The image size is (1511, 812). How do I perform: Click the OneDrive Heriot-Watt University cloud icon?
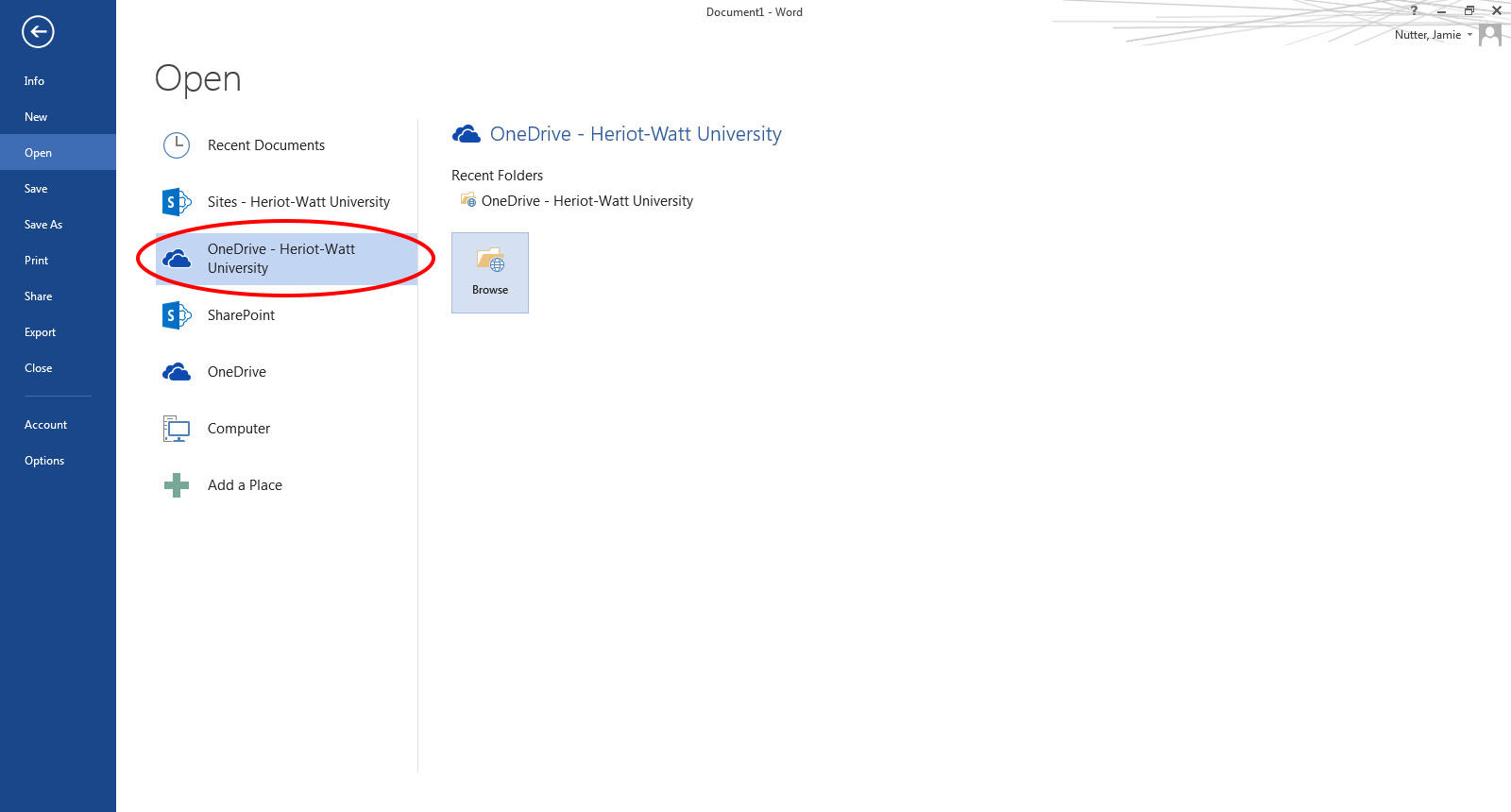[177, 259]
